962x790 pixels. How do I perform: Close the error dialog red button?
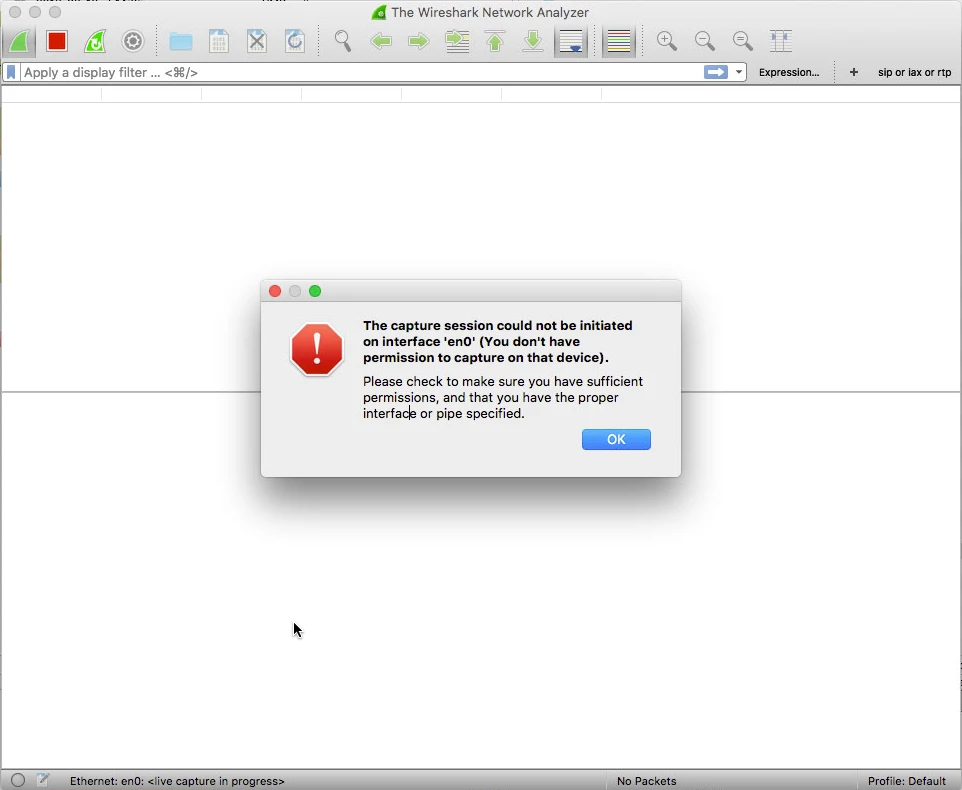click(x=275, y=291)
